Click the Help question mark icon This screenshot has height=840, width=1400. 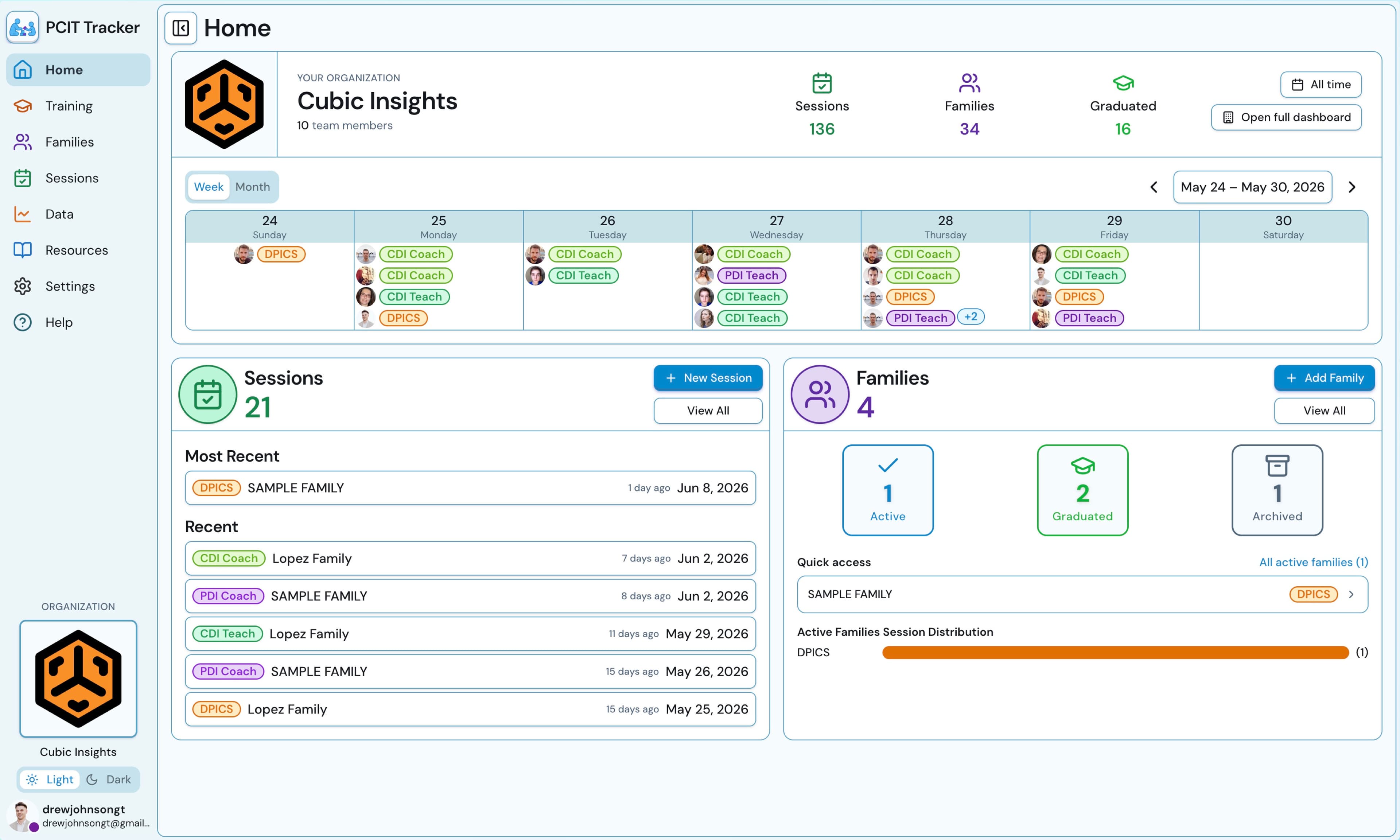[23, 322]
